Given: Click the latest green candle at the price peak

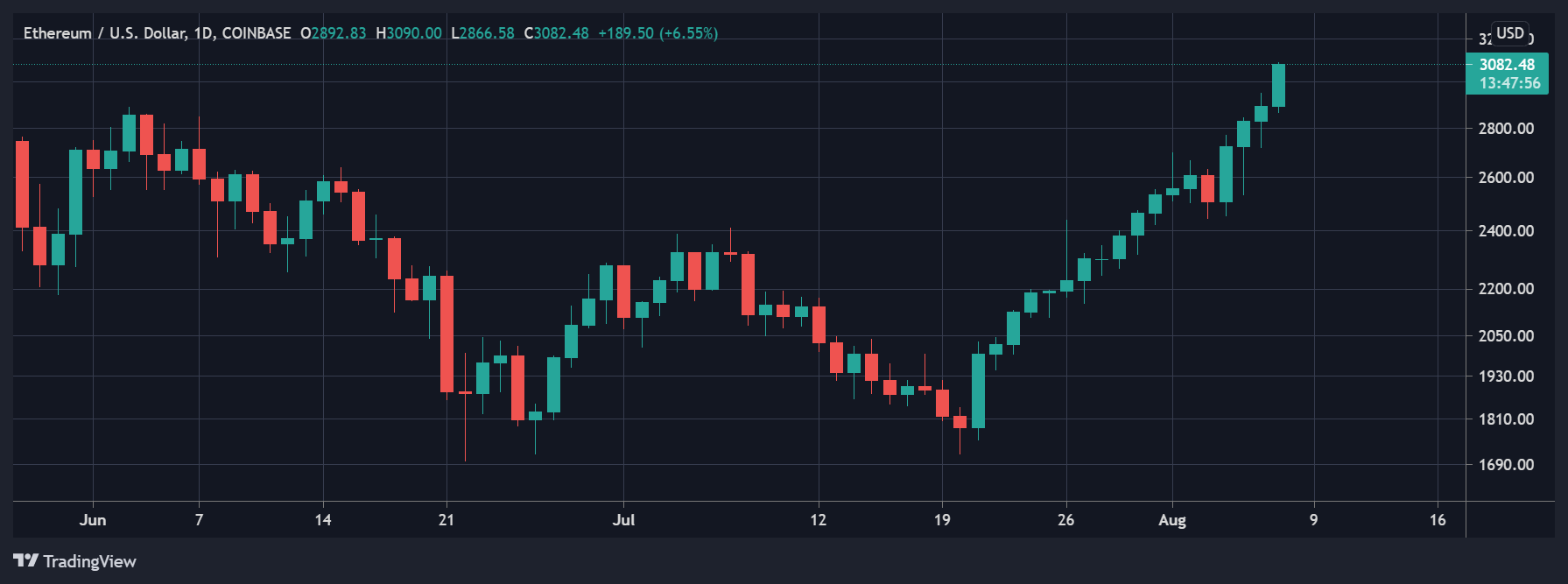Looking at the screenshot, I should [x=1278, y=86].
